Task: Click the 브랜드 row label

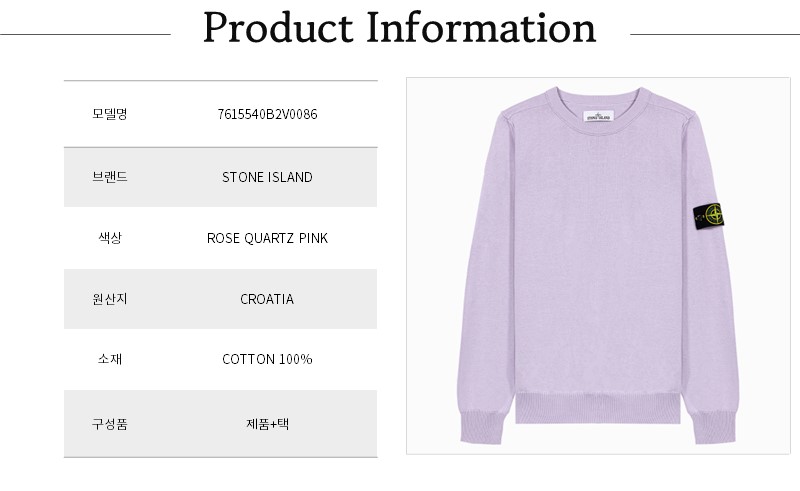Action: [x=109, y=177]
